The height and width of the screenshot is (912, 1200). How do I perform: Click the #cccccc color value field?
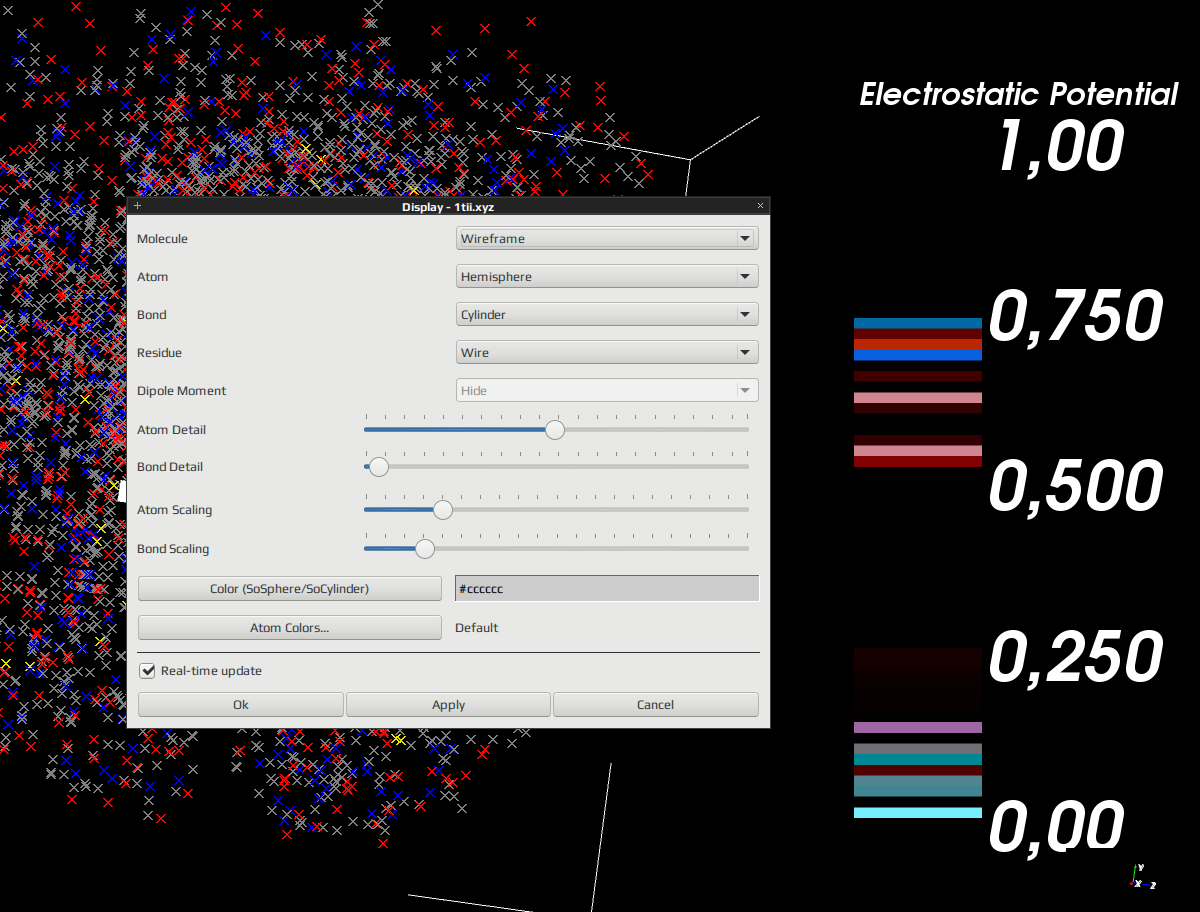click(607, 589)
